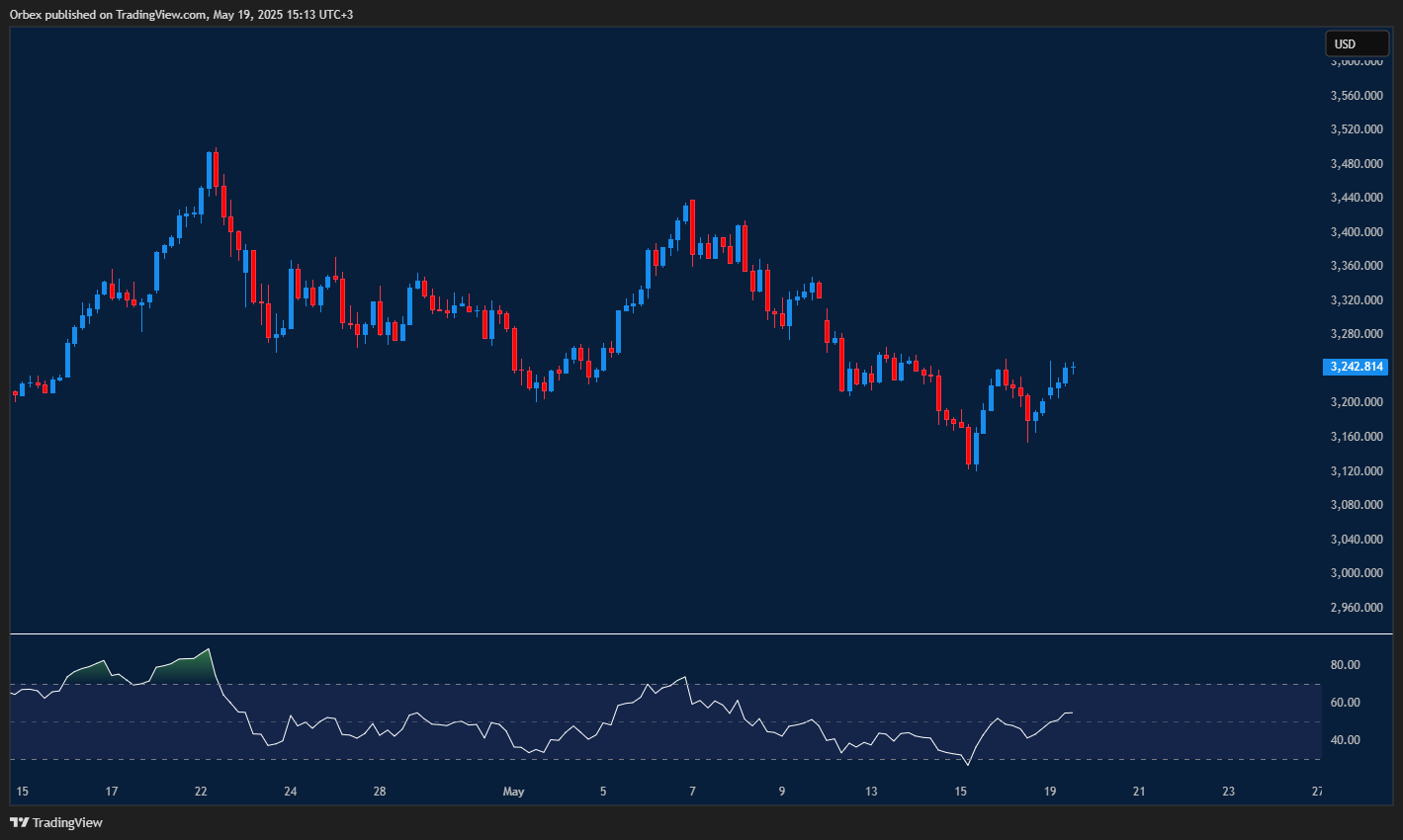Click the 40.00 label on the RSI scale
The image size is (1403, 840).
(1346, 739)
